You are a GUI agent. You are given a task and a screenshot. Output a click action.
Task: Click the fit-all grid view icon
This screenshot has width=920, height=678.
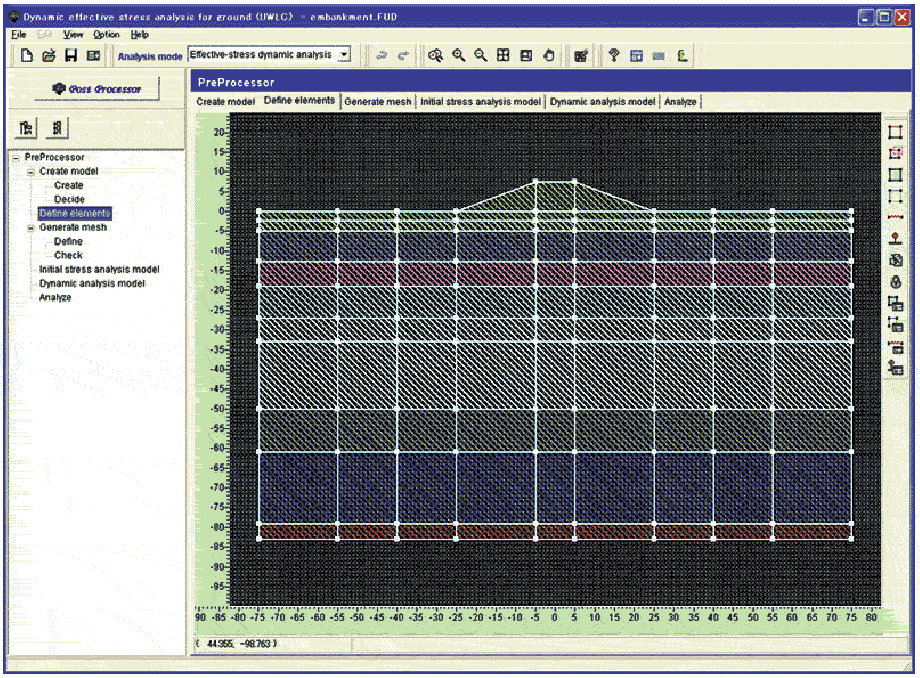(x=503, y=56)
